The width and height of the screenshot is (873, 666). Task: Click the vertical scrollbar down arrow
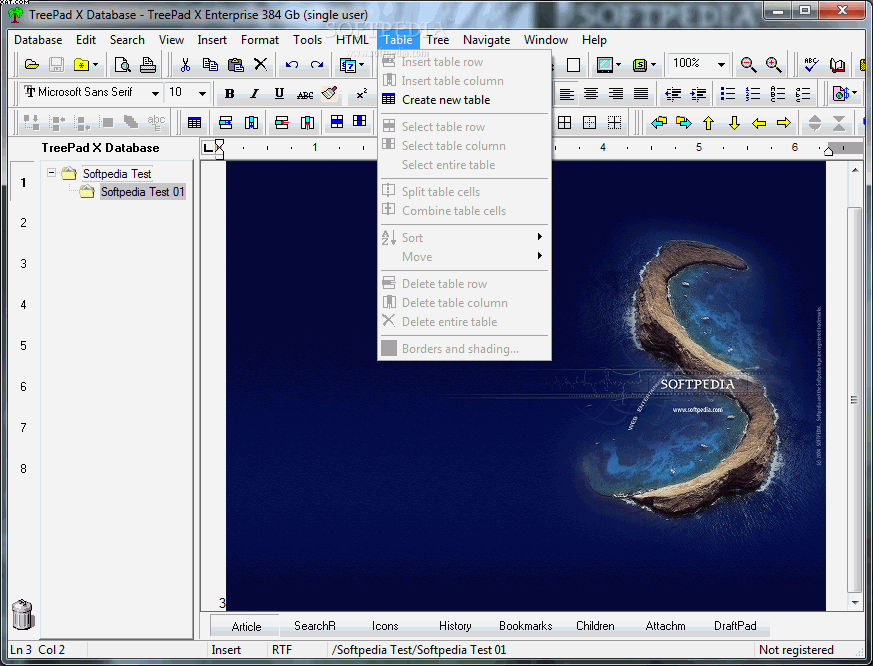point(855,603)
